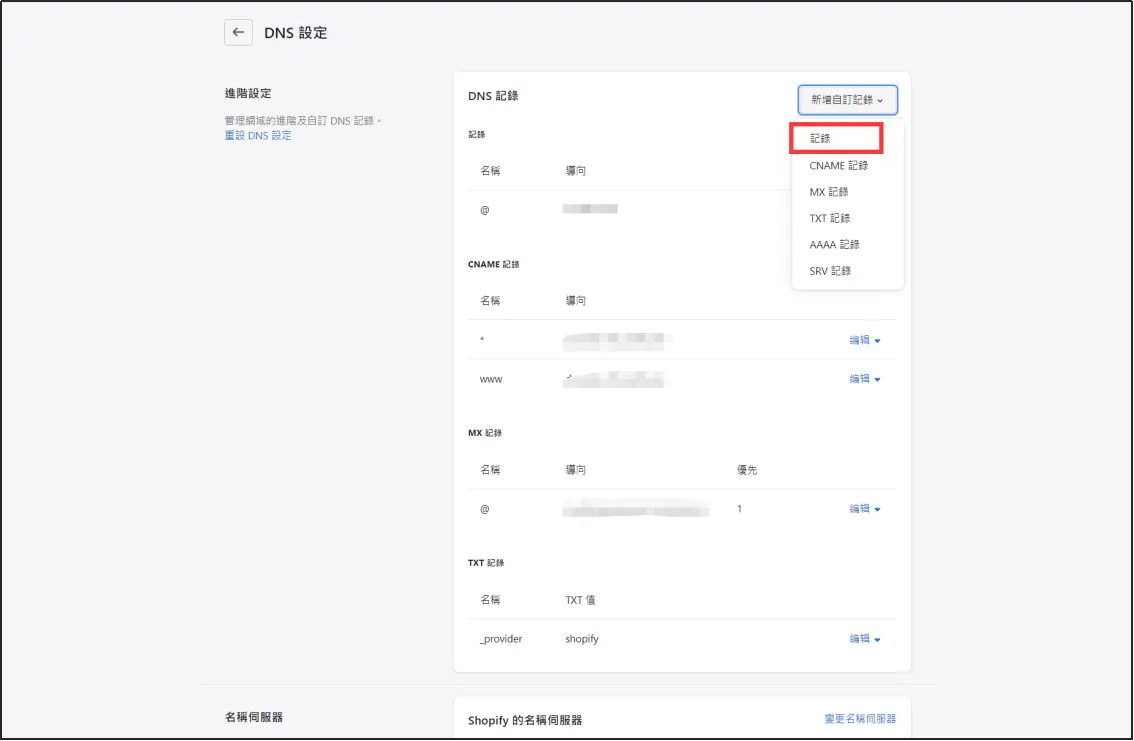
Task: Select CNAME 記錄 from the dropdown menu
Action: click(x=838, y=165)
